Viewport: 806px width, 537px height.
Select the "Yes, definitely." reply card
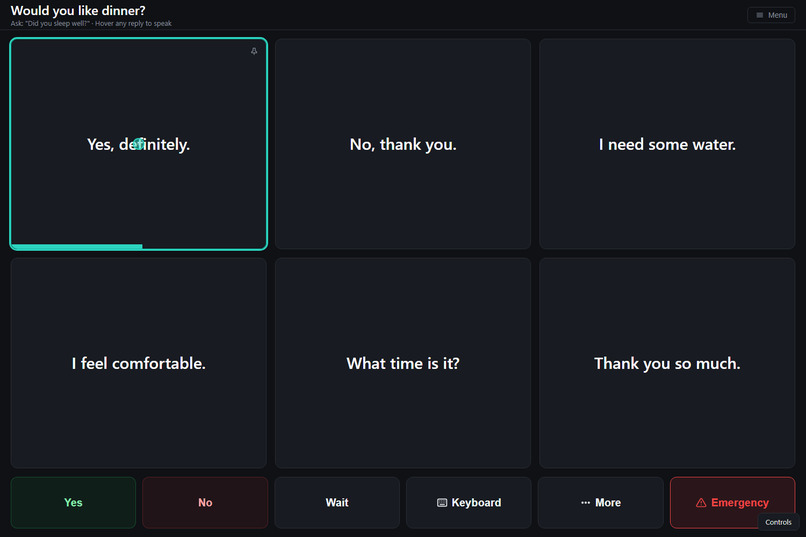pos(138,144)
